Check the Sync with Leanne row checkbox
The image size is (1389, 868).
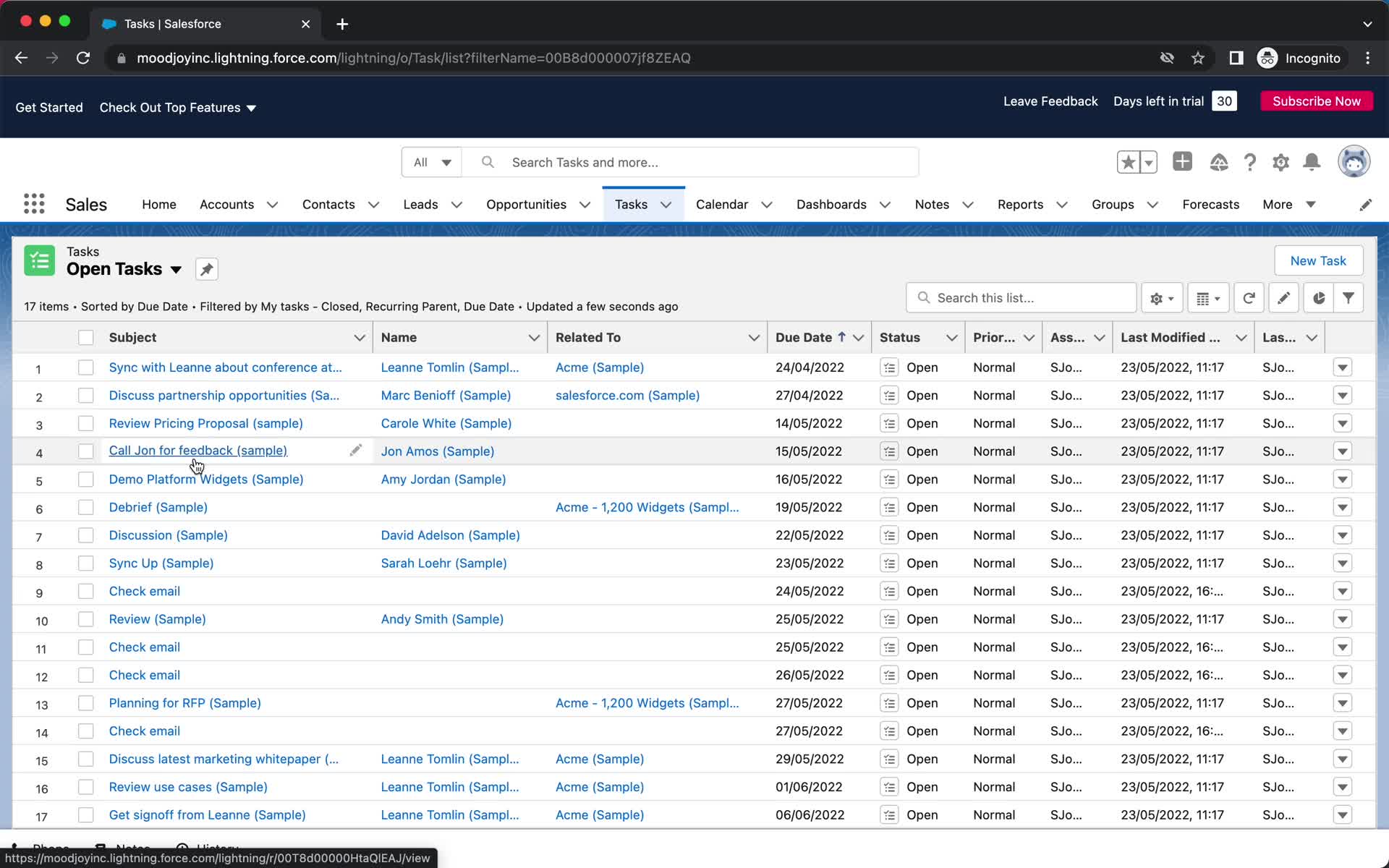86,367
